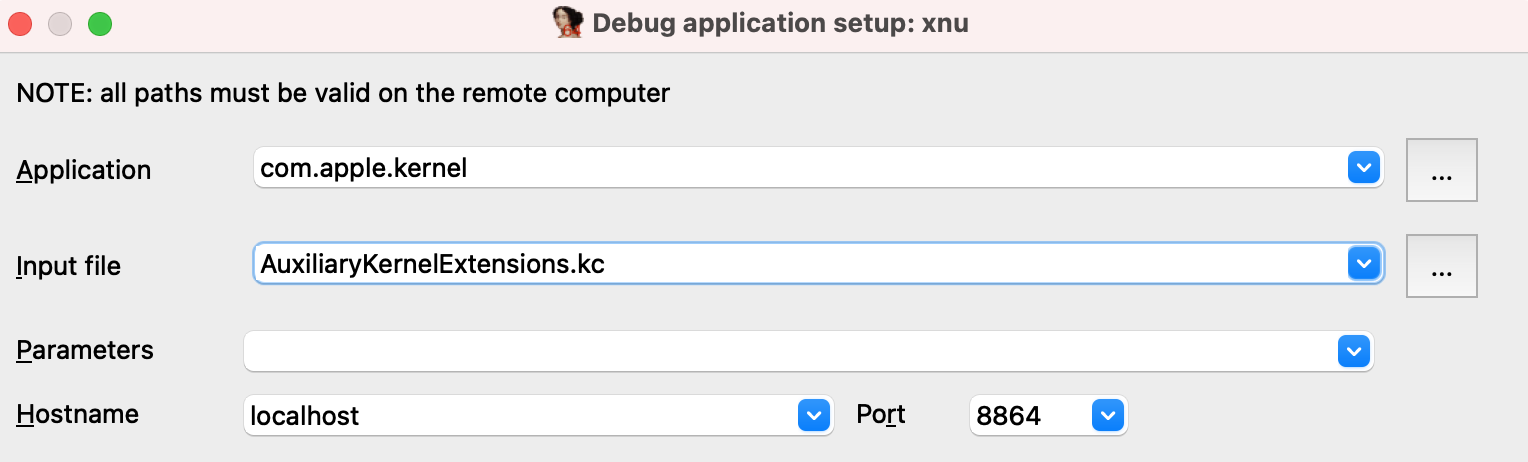Click the 8864 port field

[1030, 414]
